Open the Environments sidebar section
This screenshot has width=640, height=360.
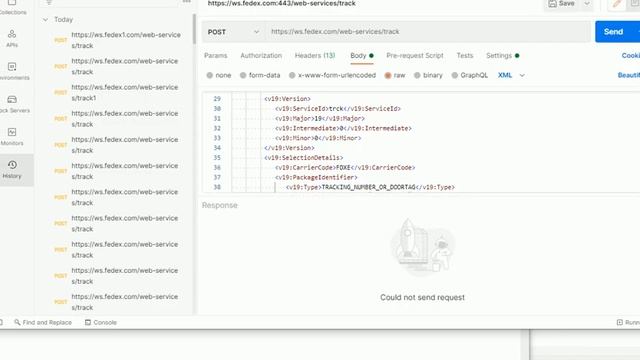pyautogui.click(x=12, y=71)
